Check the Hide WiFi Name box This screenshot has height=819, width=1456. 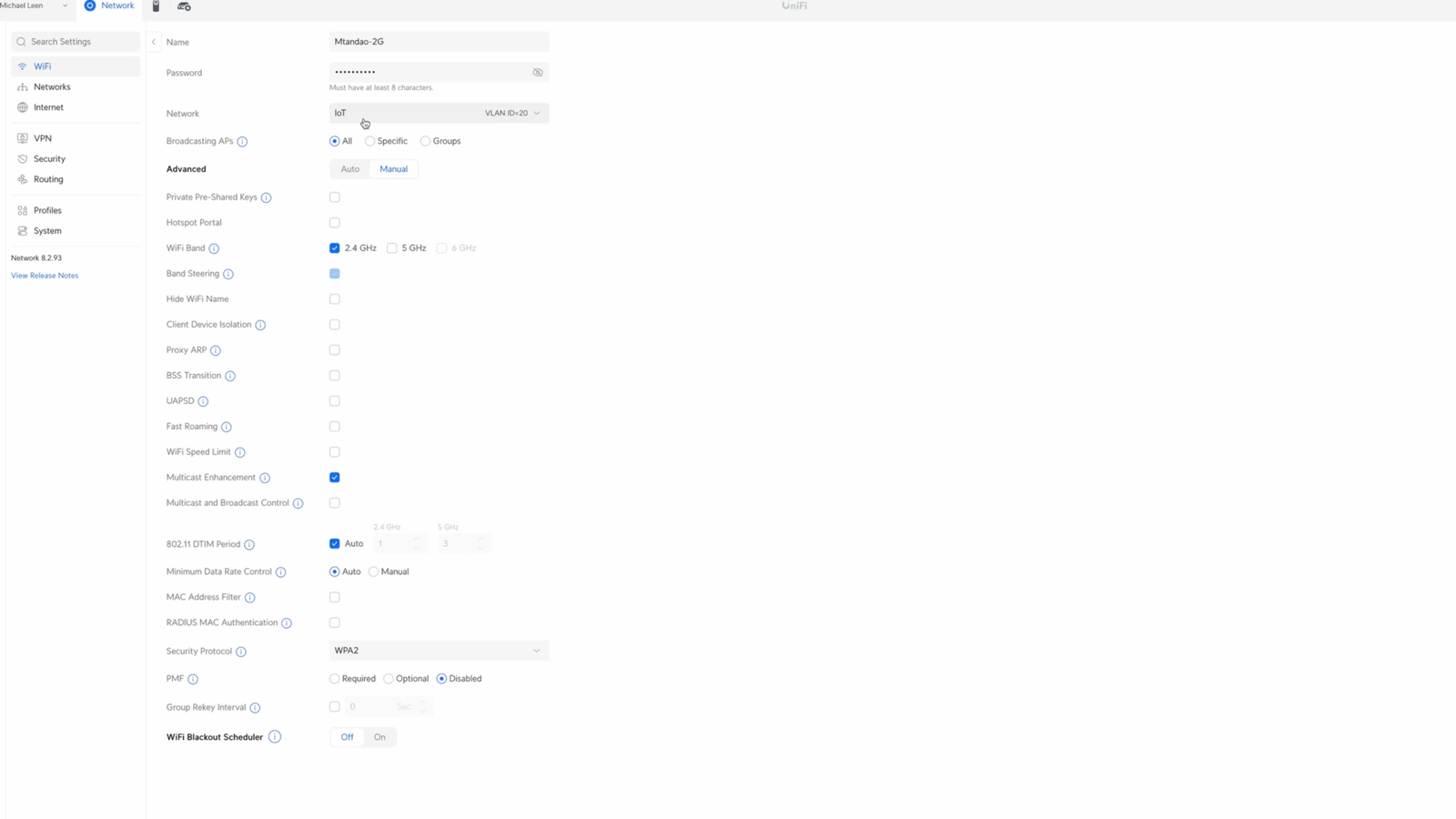point(334,298)
